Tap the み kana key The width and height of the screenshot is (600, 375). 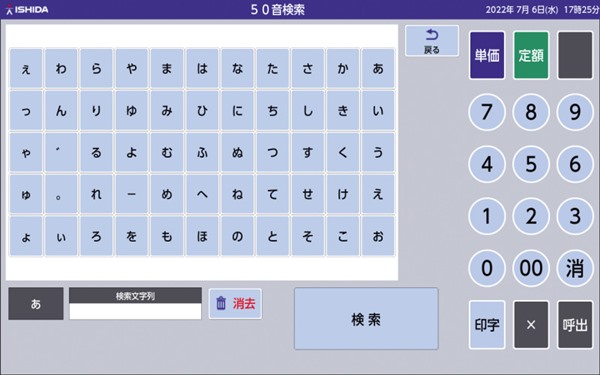[x=167, y=111]
